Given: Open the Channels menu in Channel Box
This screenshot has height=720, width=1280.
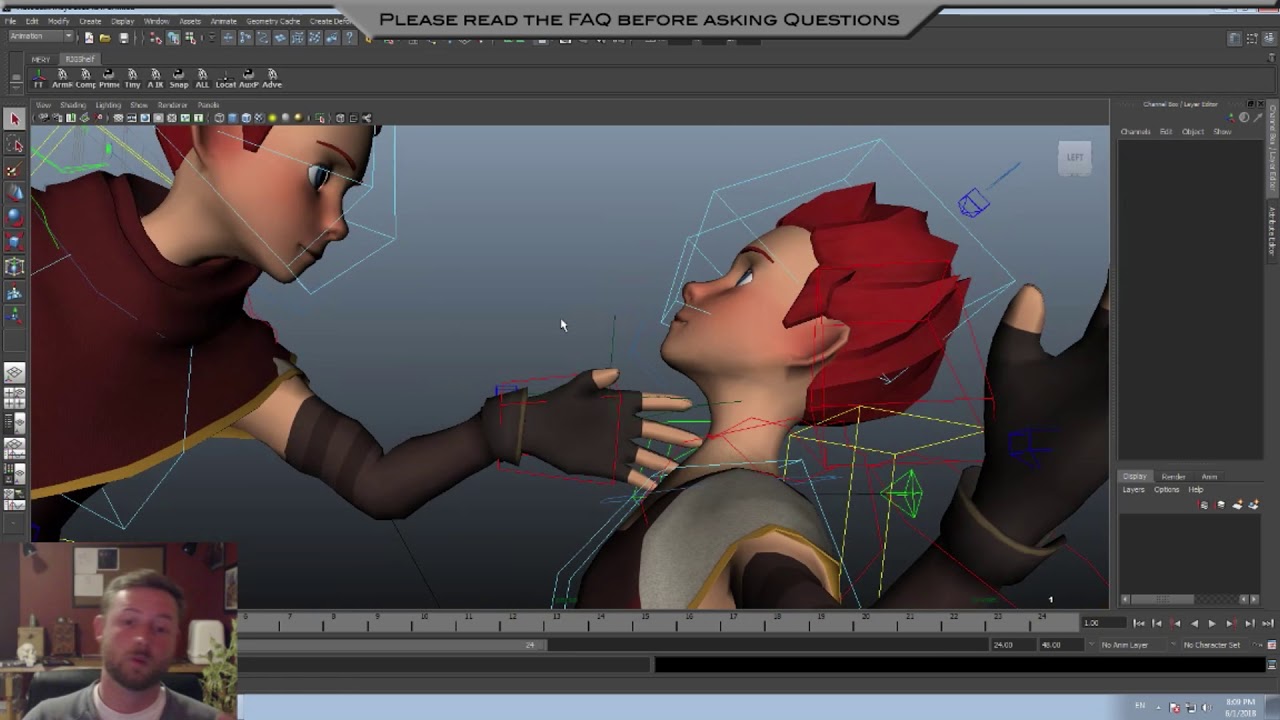Looking at the screenshot, I should [x=1135, y=132].
